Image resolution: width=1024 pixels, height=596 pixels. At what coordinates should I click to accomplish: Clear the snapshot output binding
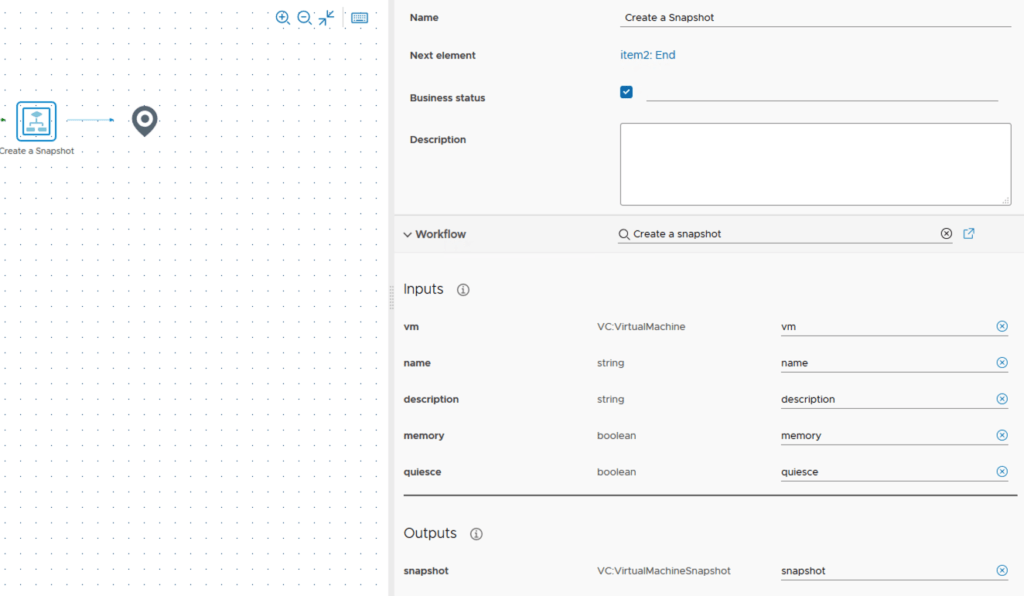click(x=1002, y=571)
